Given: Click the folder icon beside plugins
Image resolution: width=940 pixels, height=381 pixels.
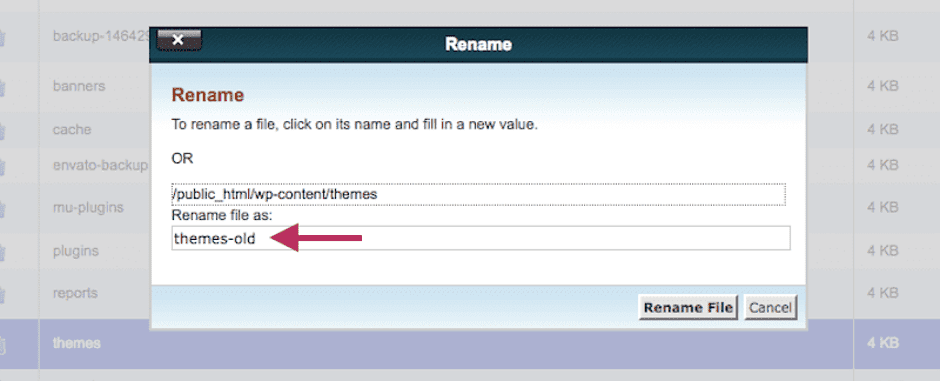Looking at the screenshot, I should [2, 252].
